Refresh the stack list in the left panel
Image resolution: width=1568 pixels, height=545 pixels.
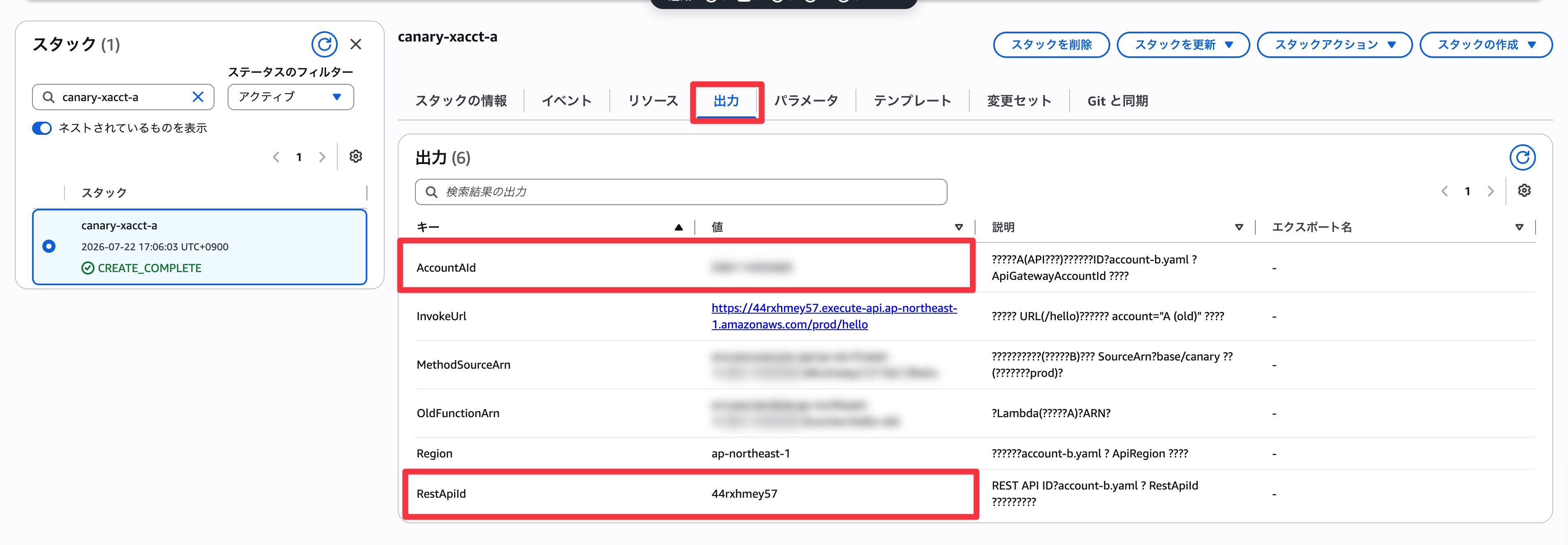coord(325,44)
